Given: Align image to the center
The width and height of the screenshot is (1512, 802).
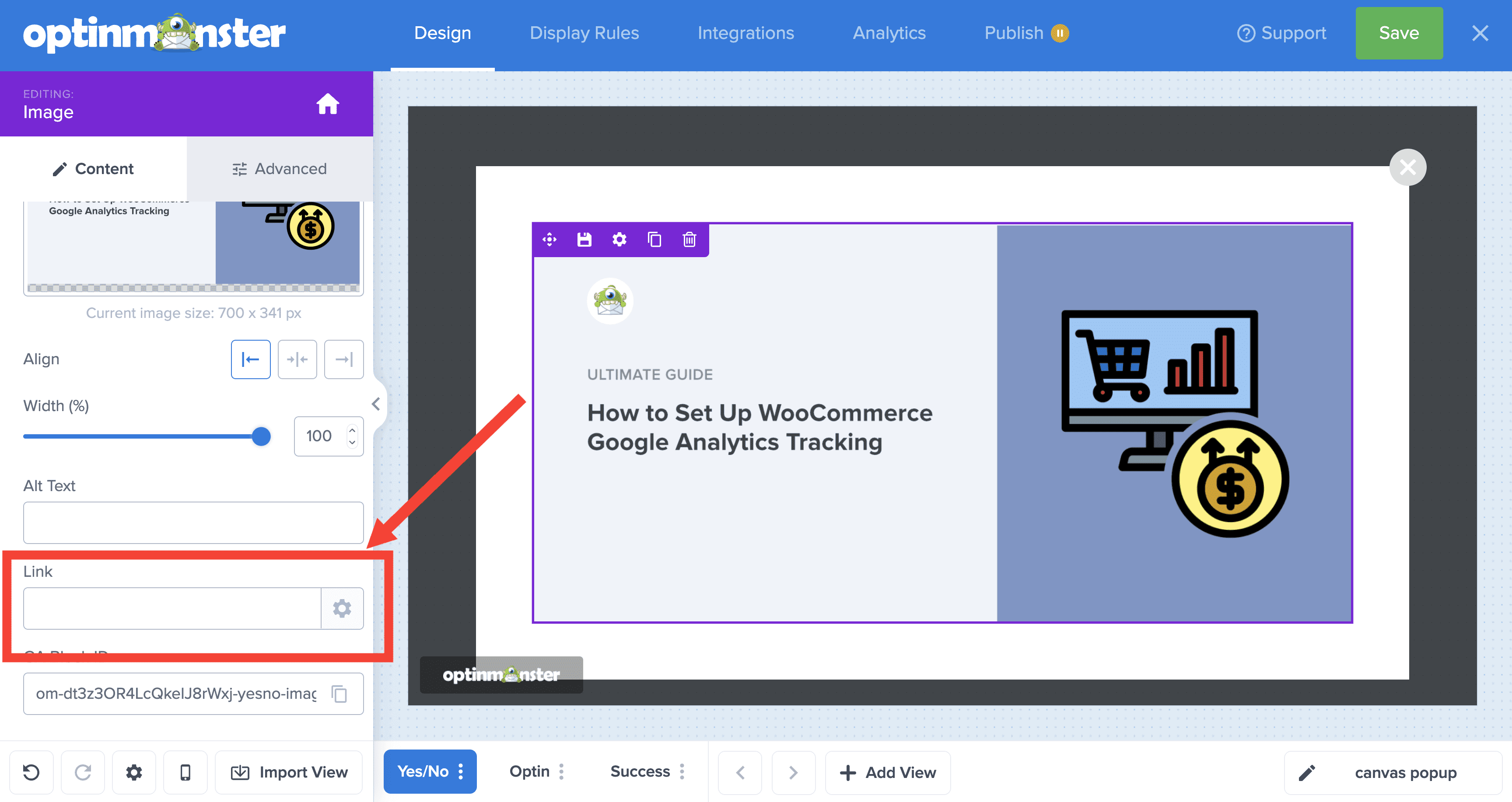Looking at the screenshot, I should [297, 359].
